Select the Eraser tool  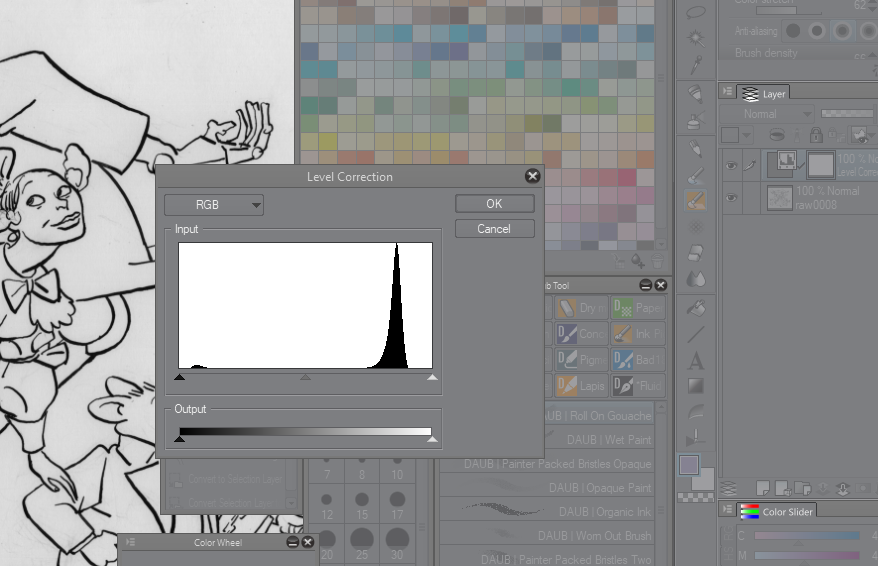point(696,253)
